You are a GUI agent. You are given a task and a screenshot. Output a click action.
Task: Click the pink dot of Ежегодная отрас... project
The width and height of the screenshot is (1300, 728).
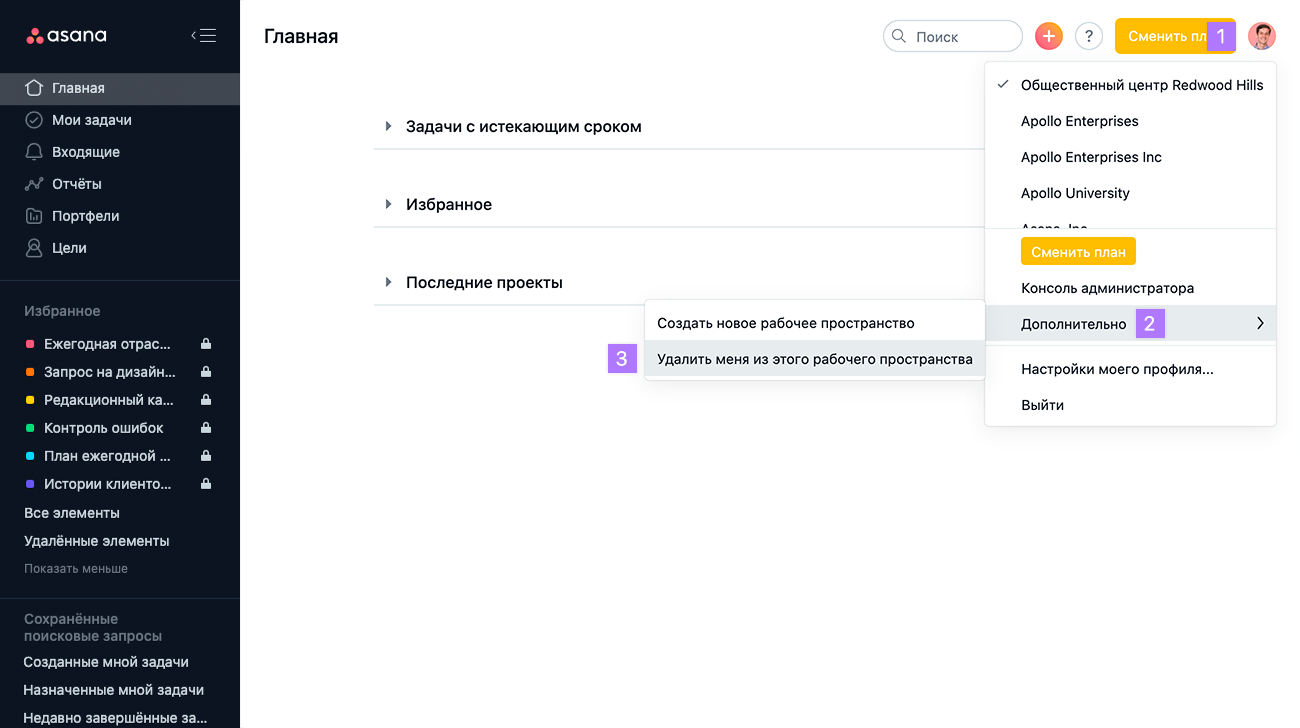click(30, 344)
